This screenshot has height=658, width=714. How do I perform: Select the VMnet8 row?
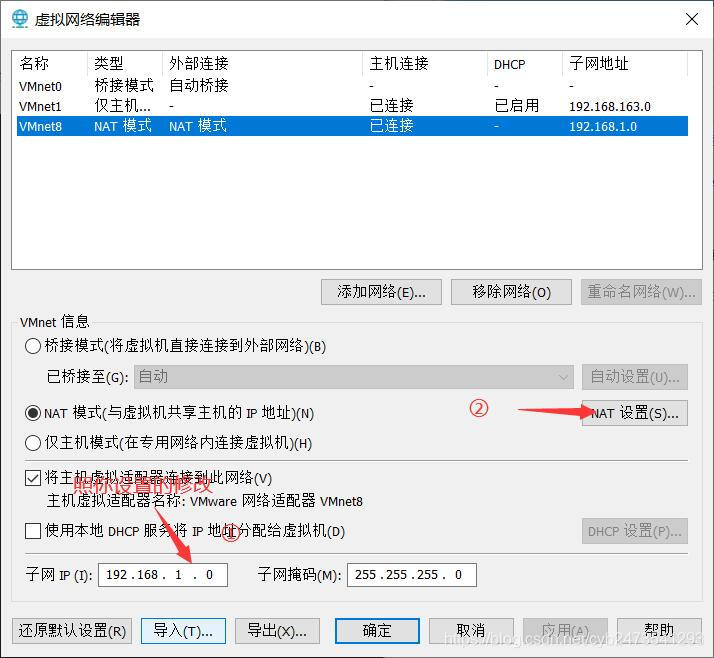[x=352, y=126]
